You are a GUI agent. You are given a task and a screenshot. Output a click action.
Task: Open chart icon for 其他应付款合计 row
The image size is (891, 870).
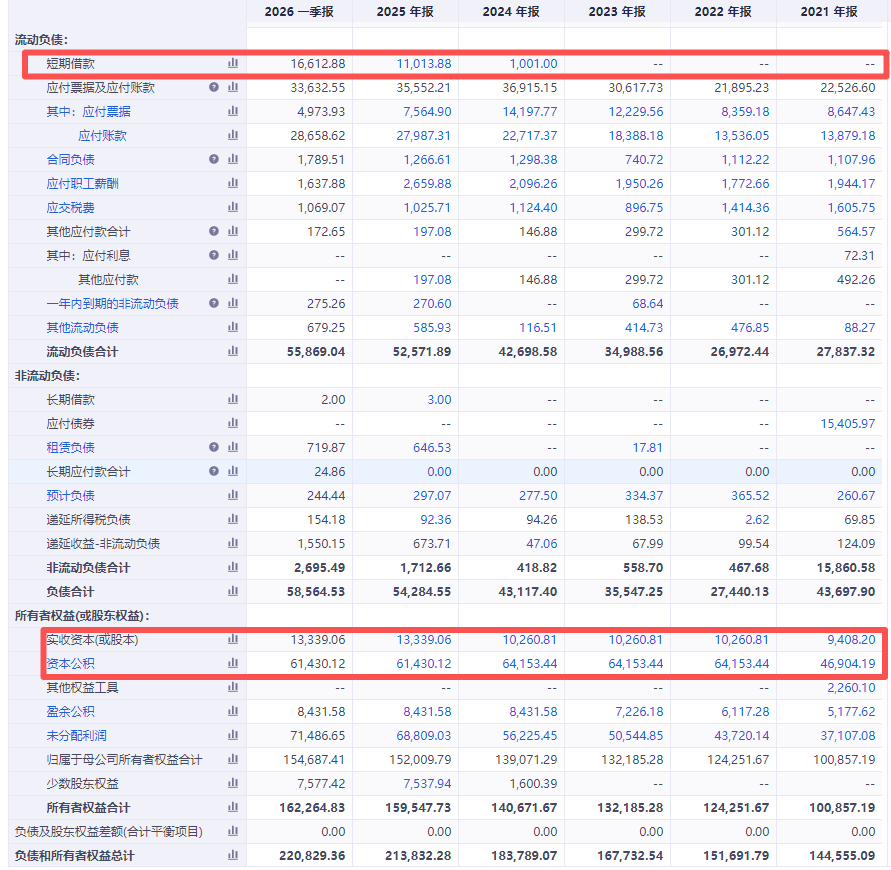[x=232, y=231]
